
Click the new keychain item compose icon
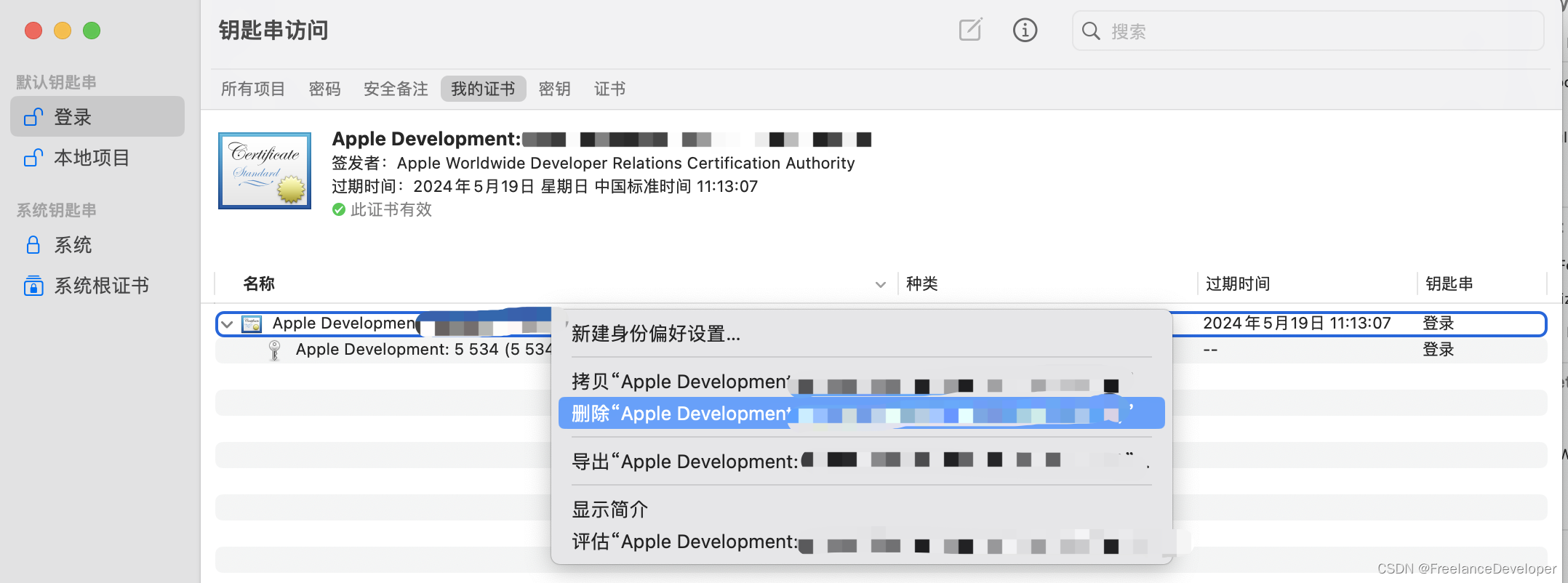(970, 30)
